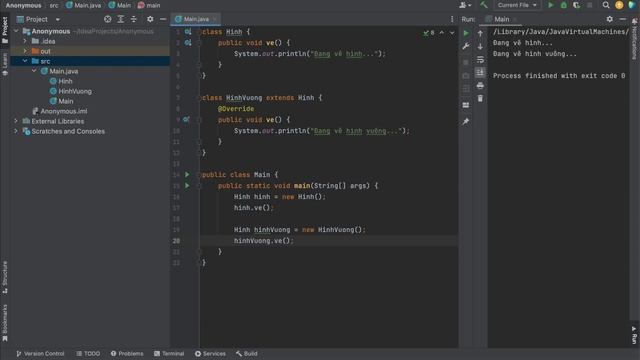Hide the Run panel with minus icon
640x360 pixels.
tap(622, 19)
